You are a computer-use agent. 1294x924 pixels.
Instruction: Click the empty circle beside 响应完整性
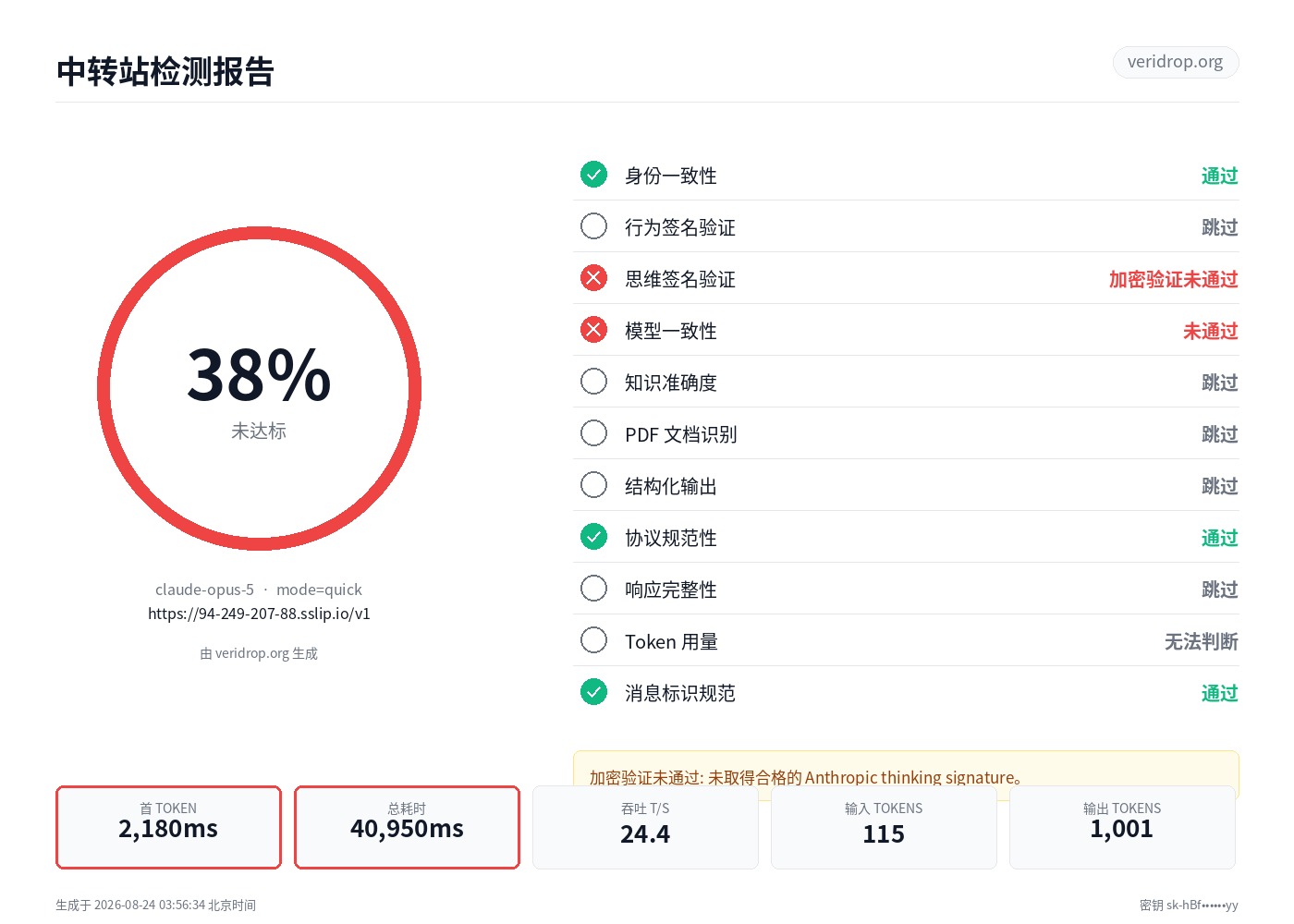593,589
